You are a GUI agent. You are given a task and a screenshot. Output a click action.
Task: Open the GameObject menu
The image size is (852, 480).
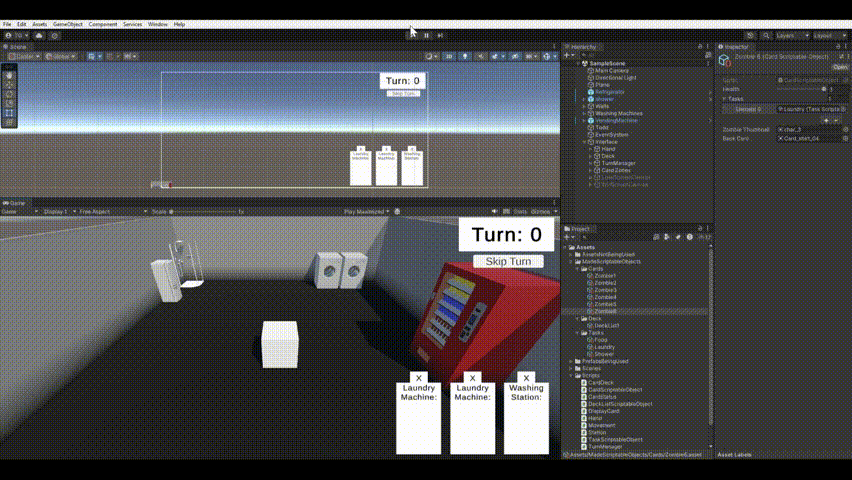[67, 24]
